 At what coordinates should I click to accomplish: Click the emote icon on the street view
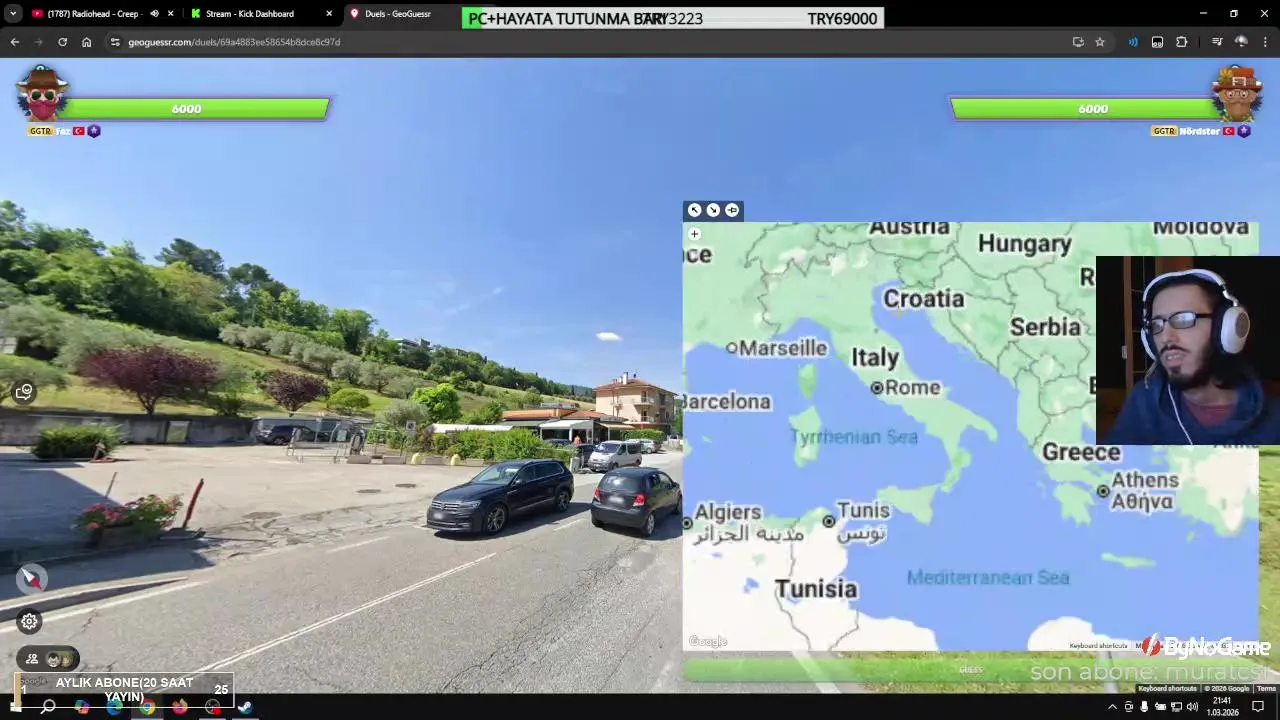pyautogui.click(x=24, y=392)
